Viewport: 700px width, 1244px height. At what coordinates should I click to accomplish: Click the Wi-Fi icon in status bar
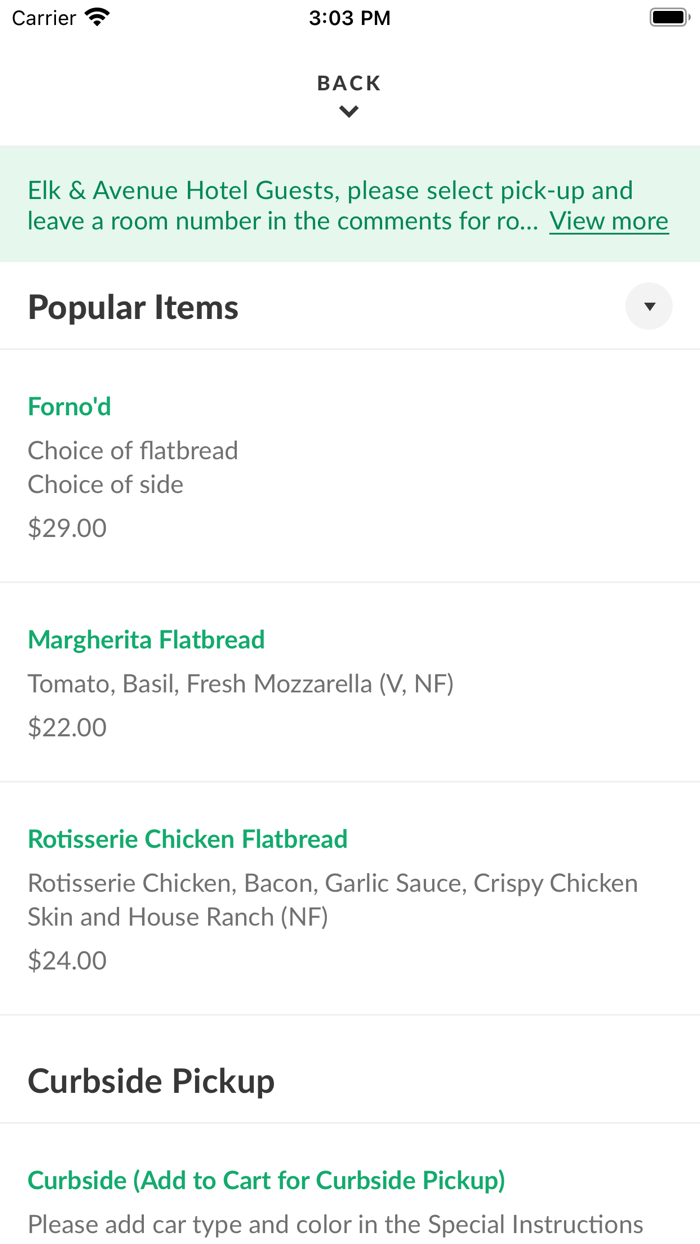tap(98, 17)
